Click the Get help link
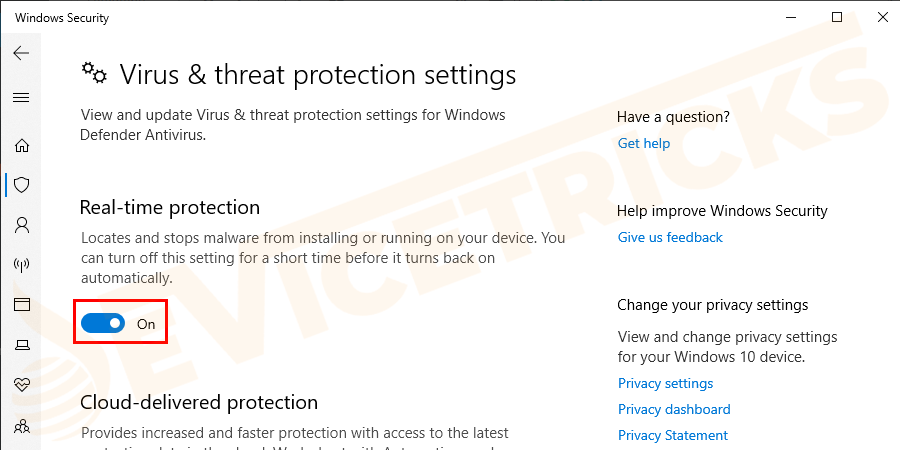Image resolution: width=900 pixels, height=450 pixels. pos(644,143)
